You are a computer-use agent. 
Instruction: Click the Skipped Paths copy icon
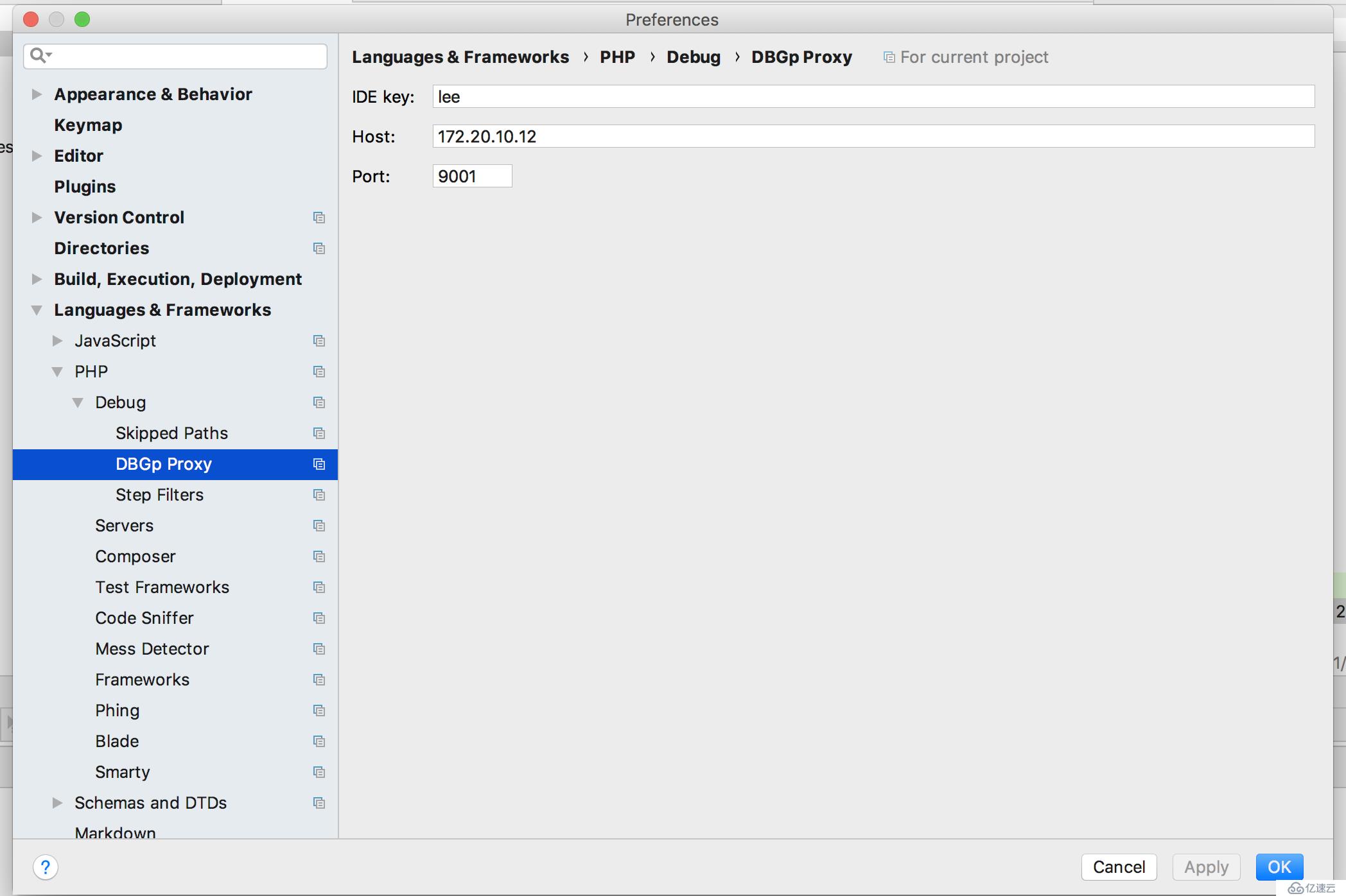tap(318, 432)
